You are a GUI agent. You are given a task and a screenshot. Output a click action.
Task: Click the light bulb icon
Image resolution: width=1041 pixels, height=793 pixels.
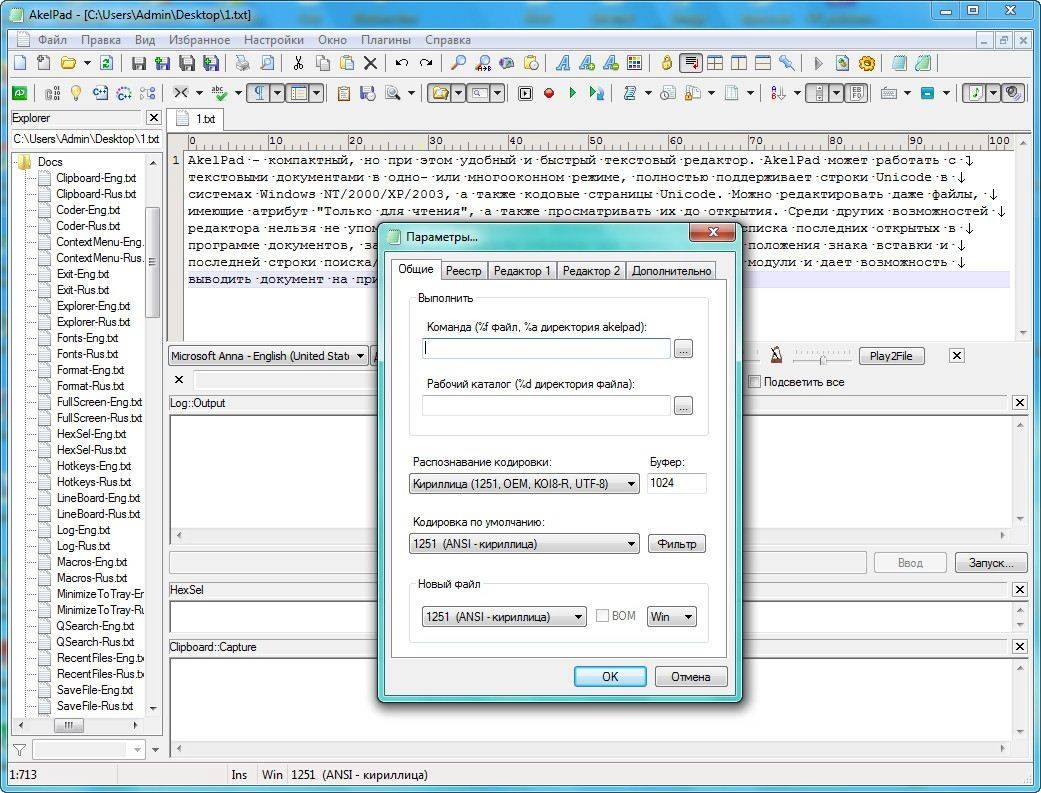click(76, 93)
